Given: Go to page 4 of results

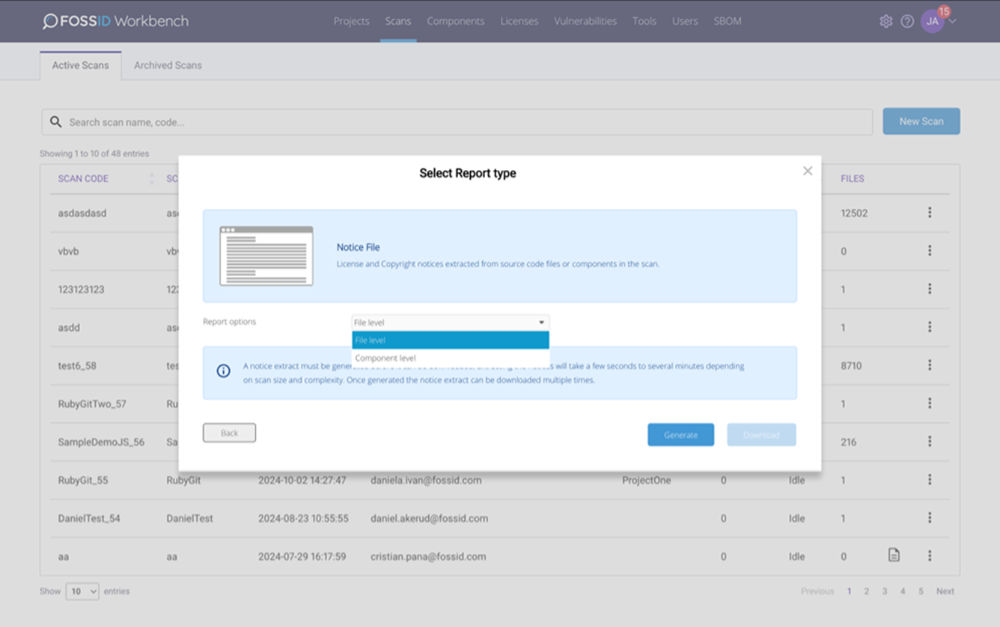Looking at the screenshot, I should pyautogui.click(x=902, y=591).
